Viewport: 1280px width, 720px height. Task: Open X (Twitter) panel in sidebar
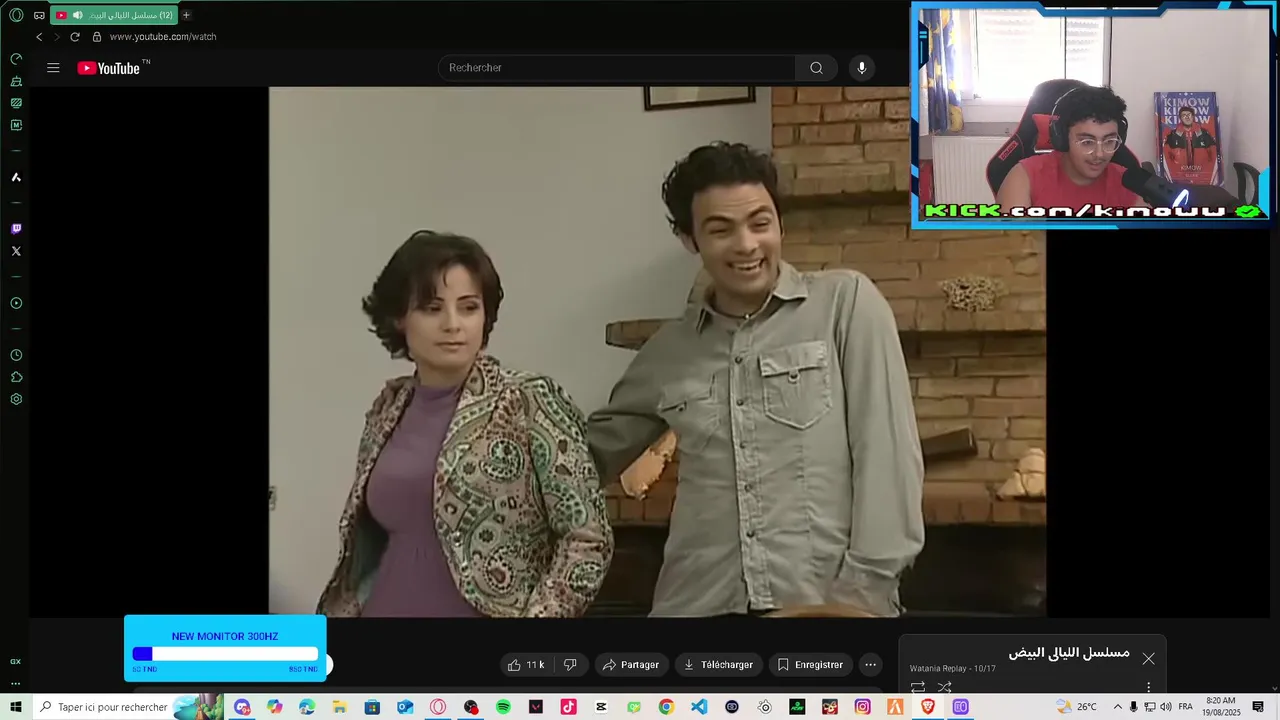tap(16, 251)
